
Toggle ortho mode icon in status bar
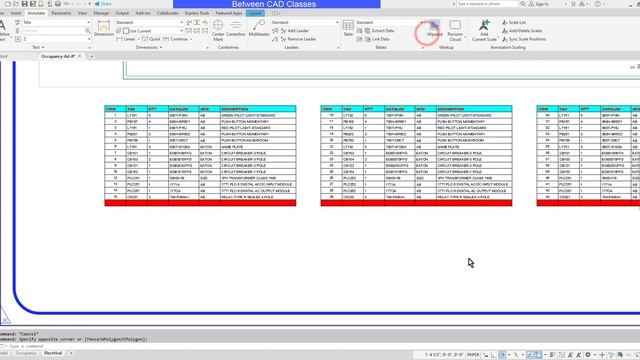(494, 355)
